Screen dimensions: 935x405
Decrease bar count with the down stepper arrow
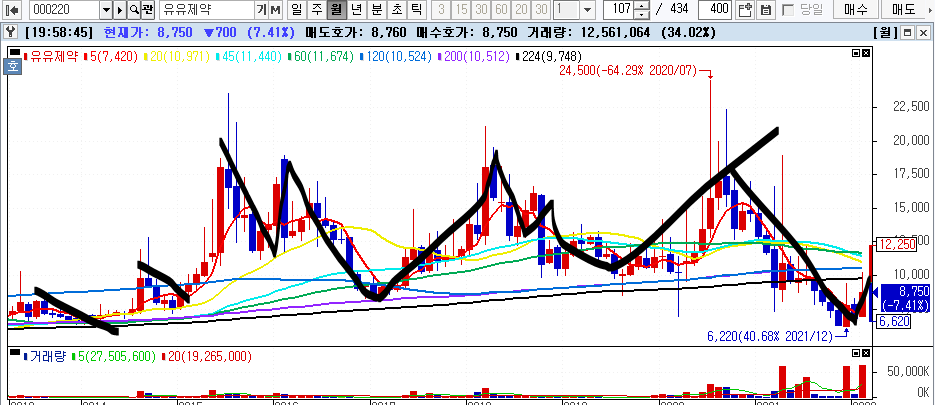pyautogui.click(x=642, y=14)
